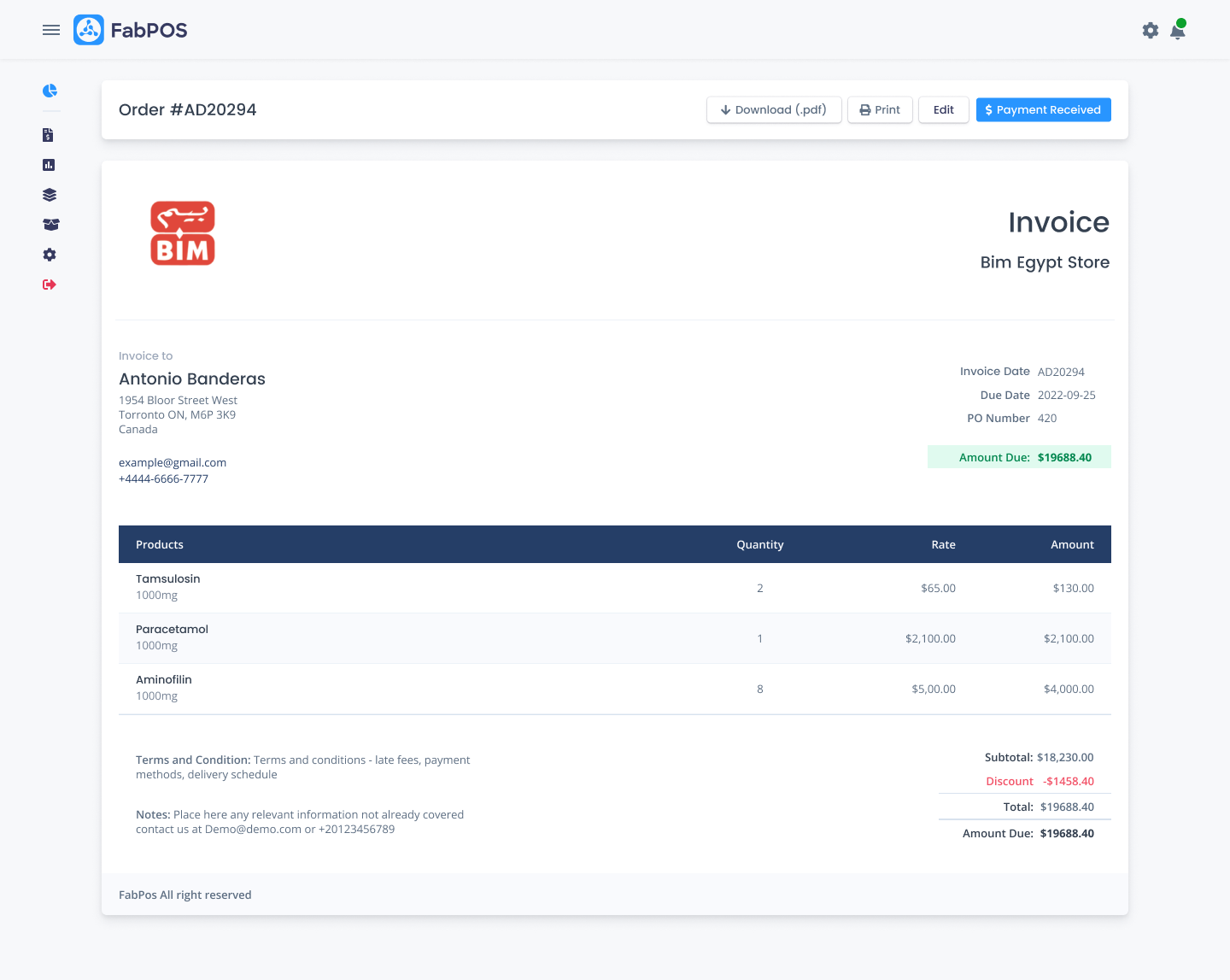The width and height of the screenshot is (1230, 980).
Task: Click the $130.00 amount for Tamsulosin
Action: [x=1074, y=588]
